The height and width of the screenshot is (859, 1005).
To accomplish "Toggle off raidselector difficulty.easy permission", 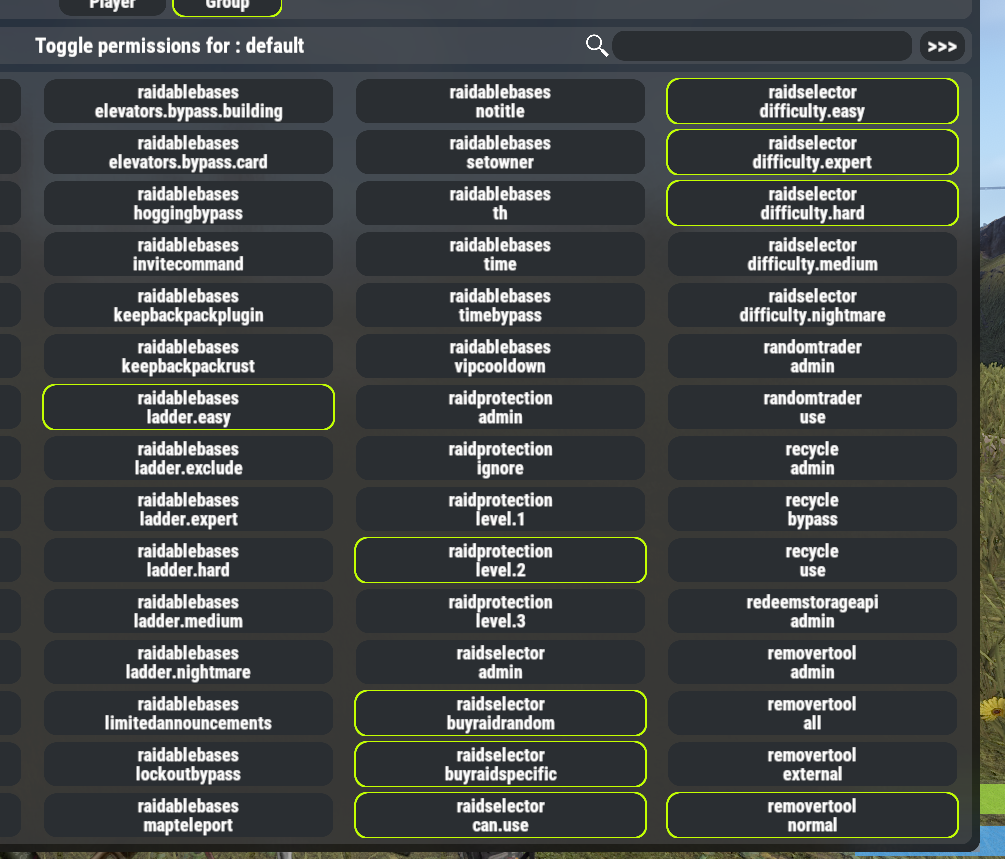I will click(x=812, y=101).
